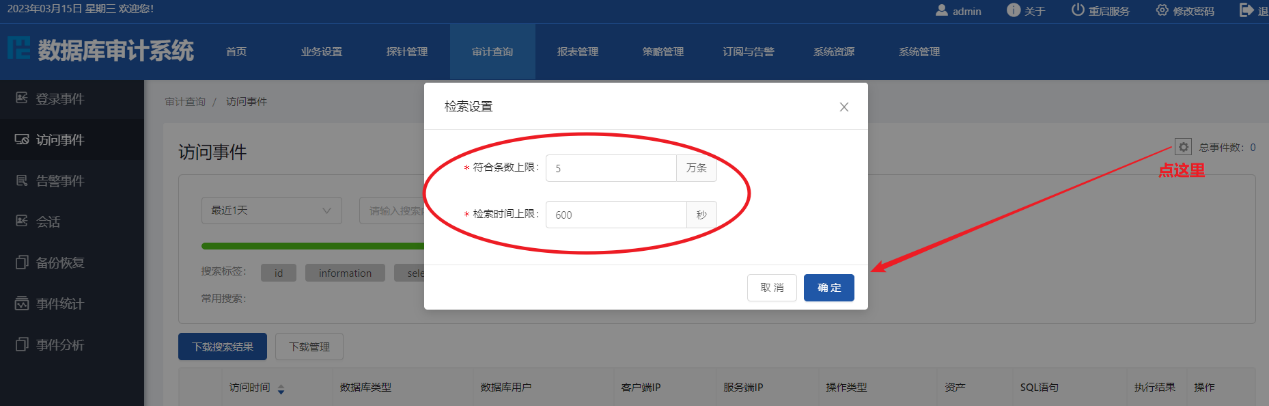Click the 修改密码 gear icon
1269x406 pixels.
pyautogui.click(x=1162, y=11)
